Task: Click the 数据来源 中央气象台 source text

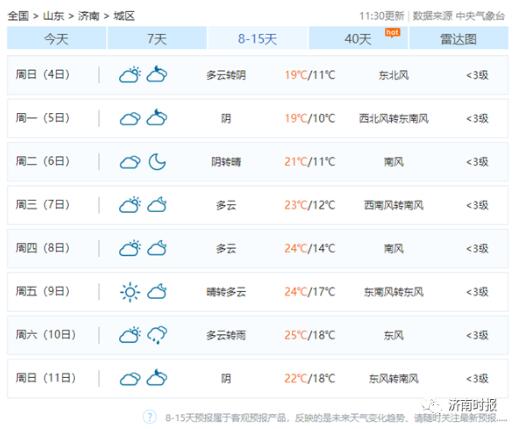Action: [459, 16]
